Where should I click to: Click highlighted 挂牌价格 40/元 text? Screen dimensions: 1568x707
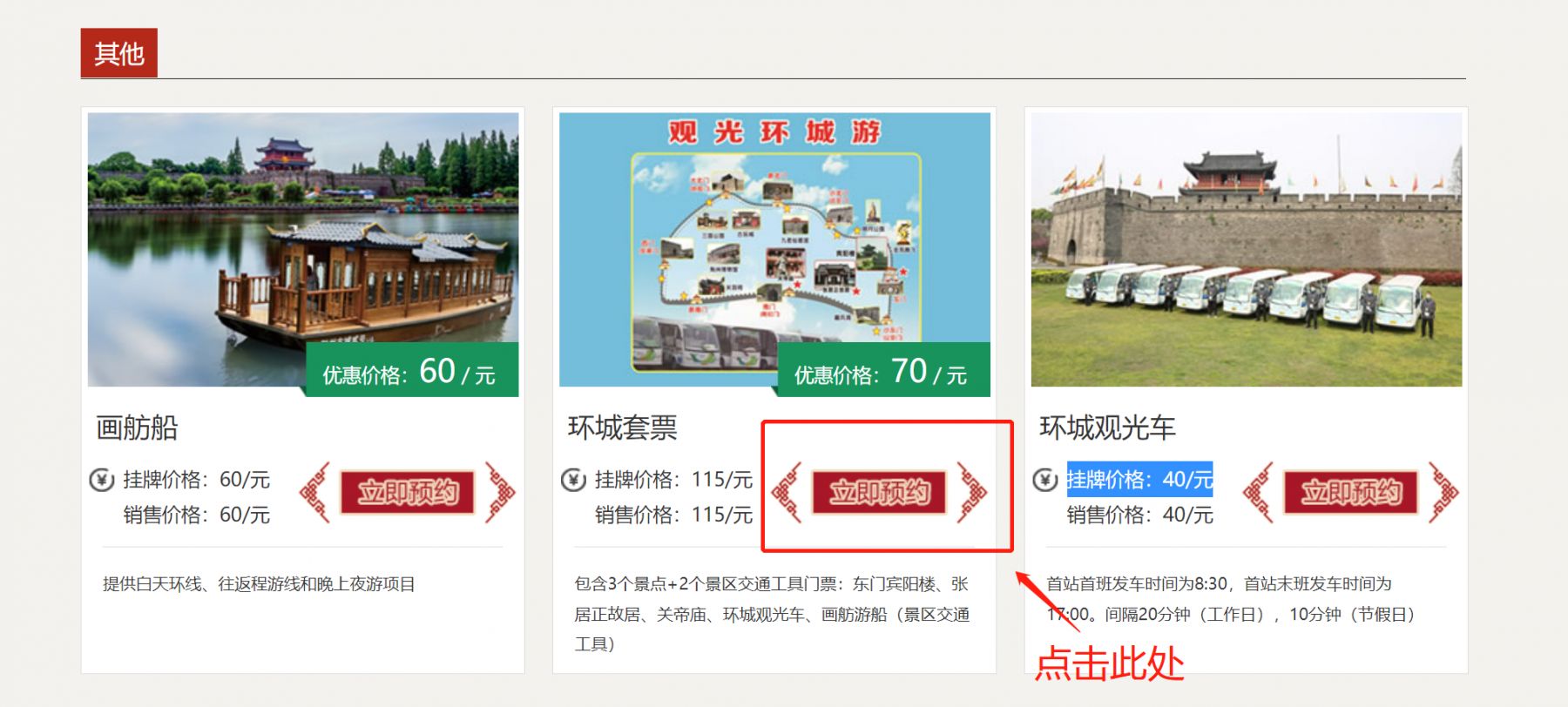[x=1139, y=479]
